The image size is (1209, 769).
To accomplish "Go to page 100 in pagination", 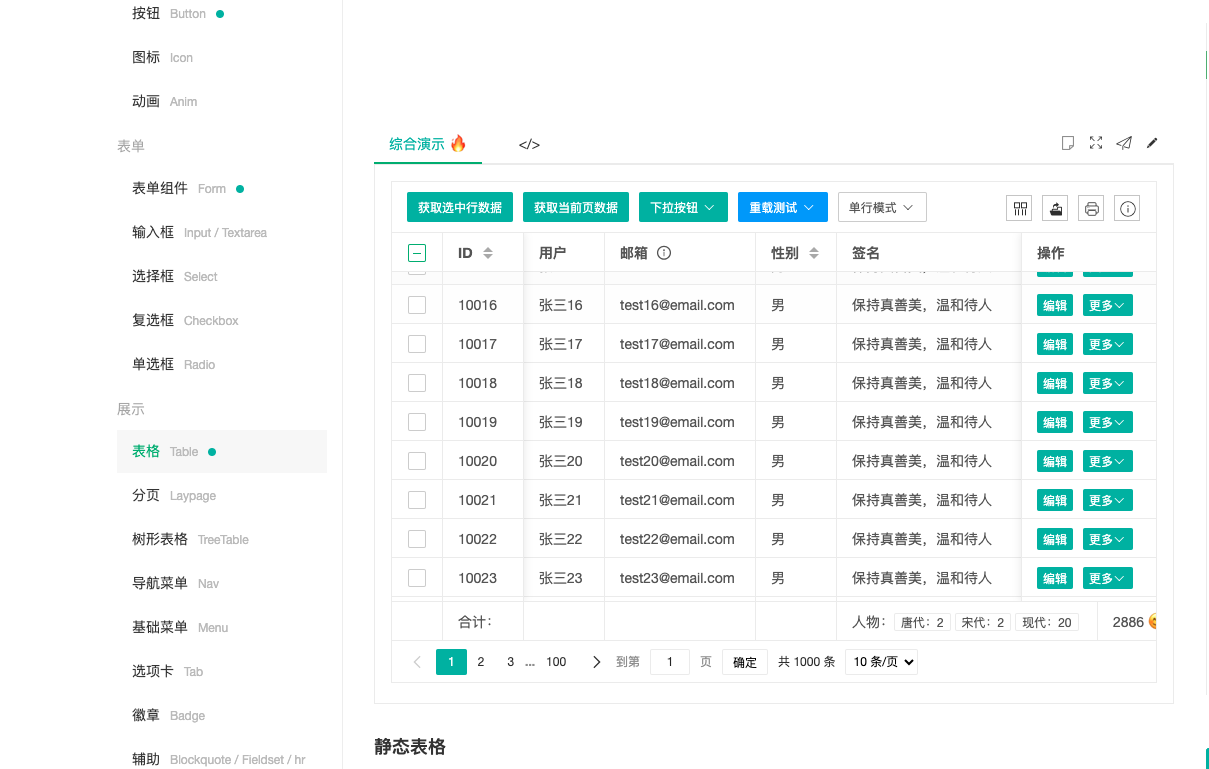I will pyautogui.click(x=556, y=662).
